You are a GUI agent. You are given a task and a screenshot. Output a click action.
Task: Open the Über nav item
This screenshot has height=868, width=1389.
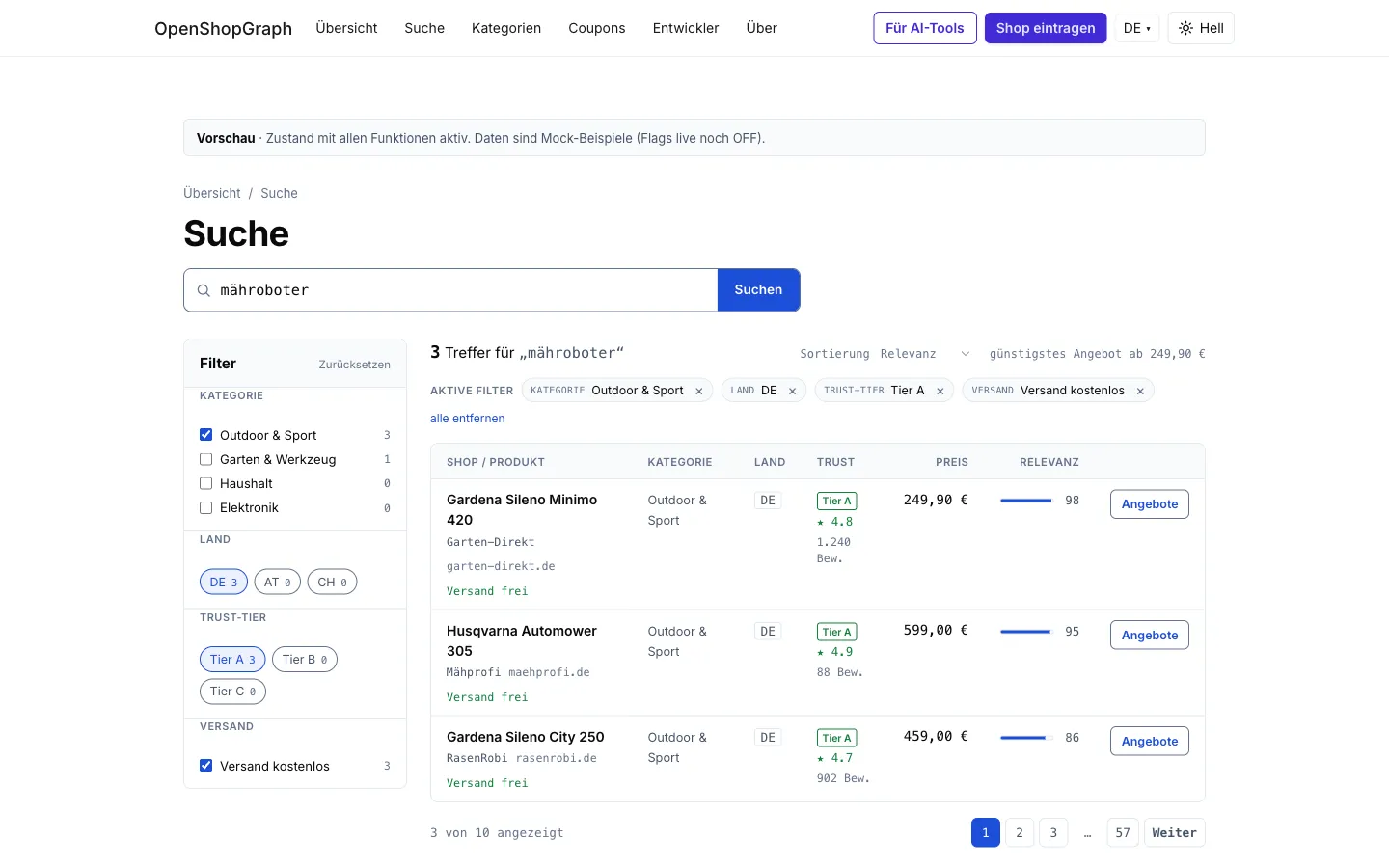pyautogui.click(x=761, y=28)
